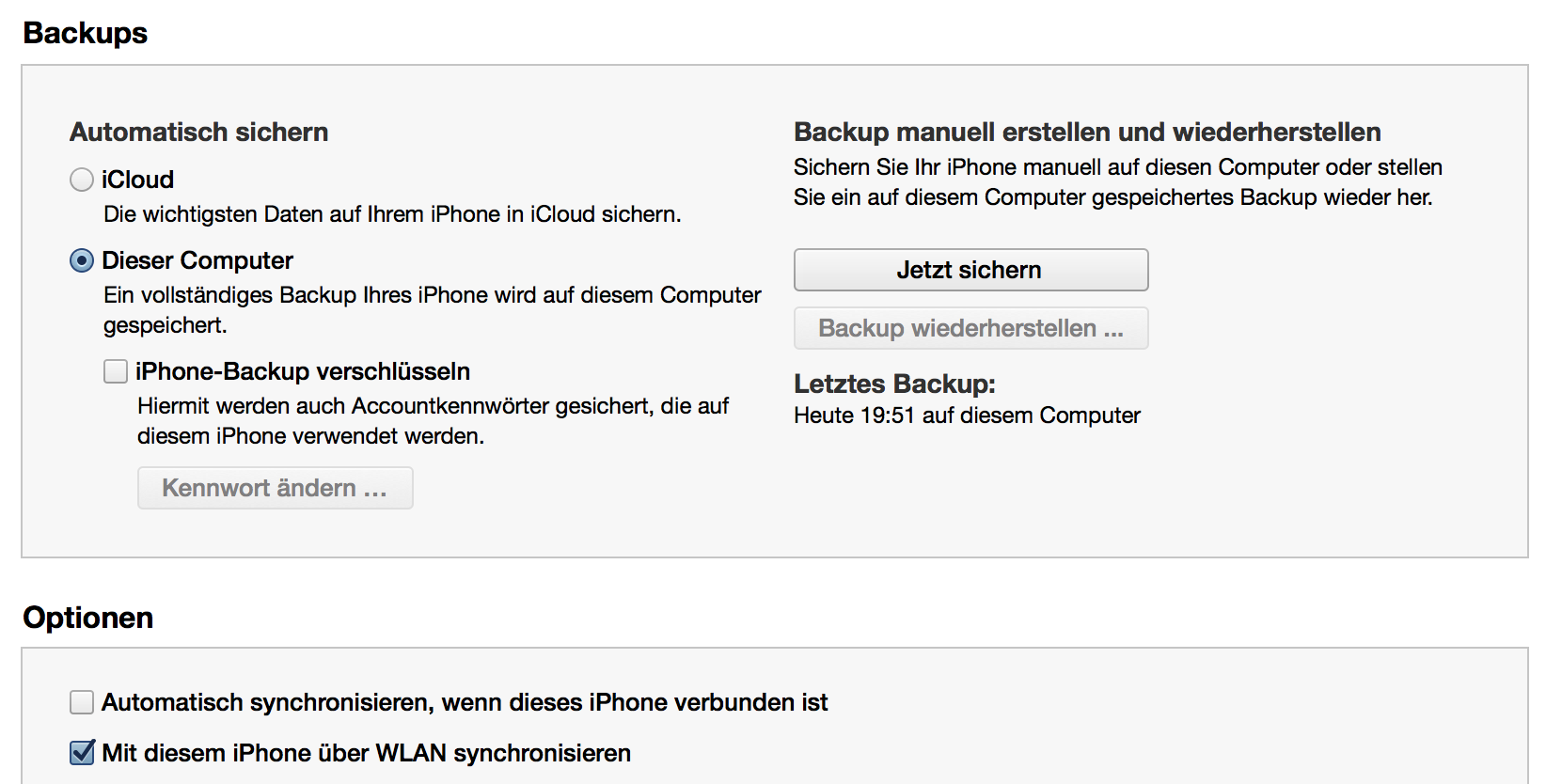
Task: Click the manual backup description text
Action: tap(1117, 182)
